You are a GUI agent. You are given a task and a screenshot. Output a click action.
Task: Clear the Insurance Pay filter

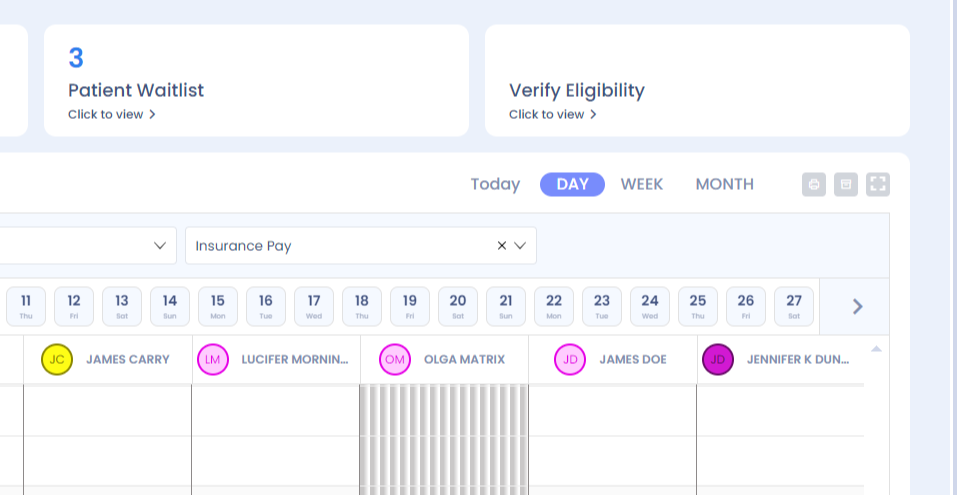pyautogui.click(x=501, y=246)
